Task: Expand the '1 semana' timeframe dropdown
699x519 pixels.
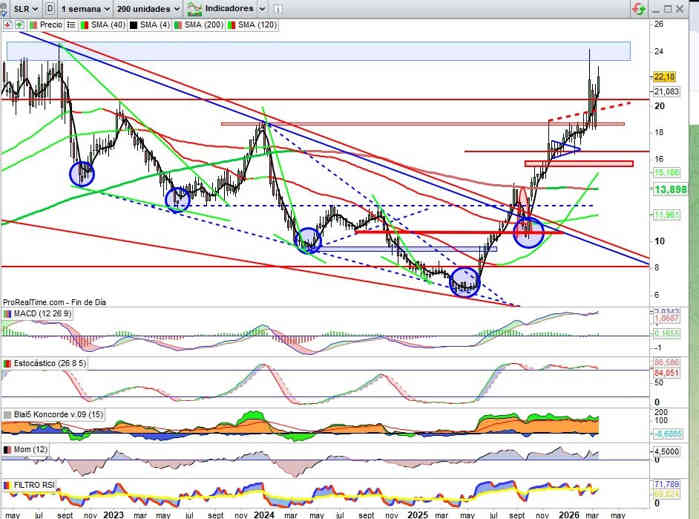Action: click(x=84, y=8)
